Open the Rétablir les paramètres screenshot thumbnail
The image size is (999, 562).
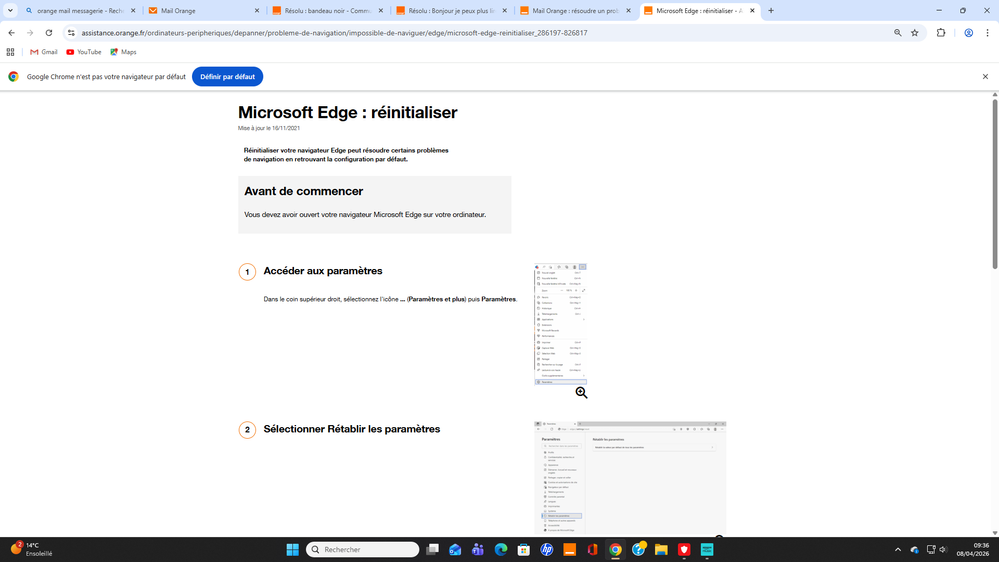630,477
